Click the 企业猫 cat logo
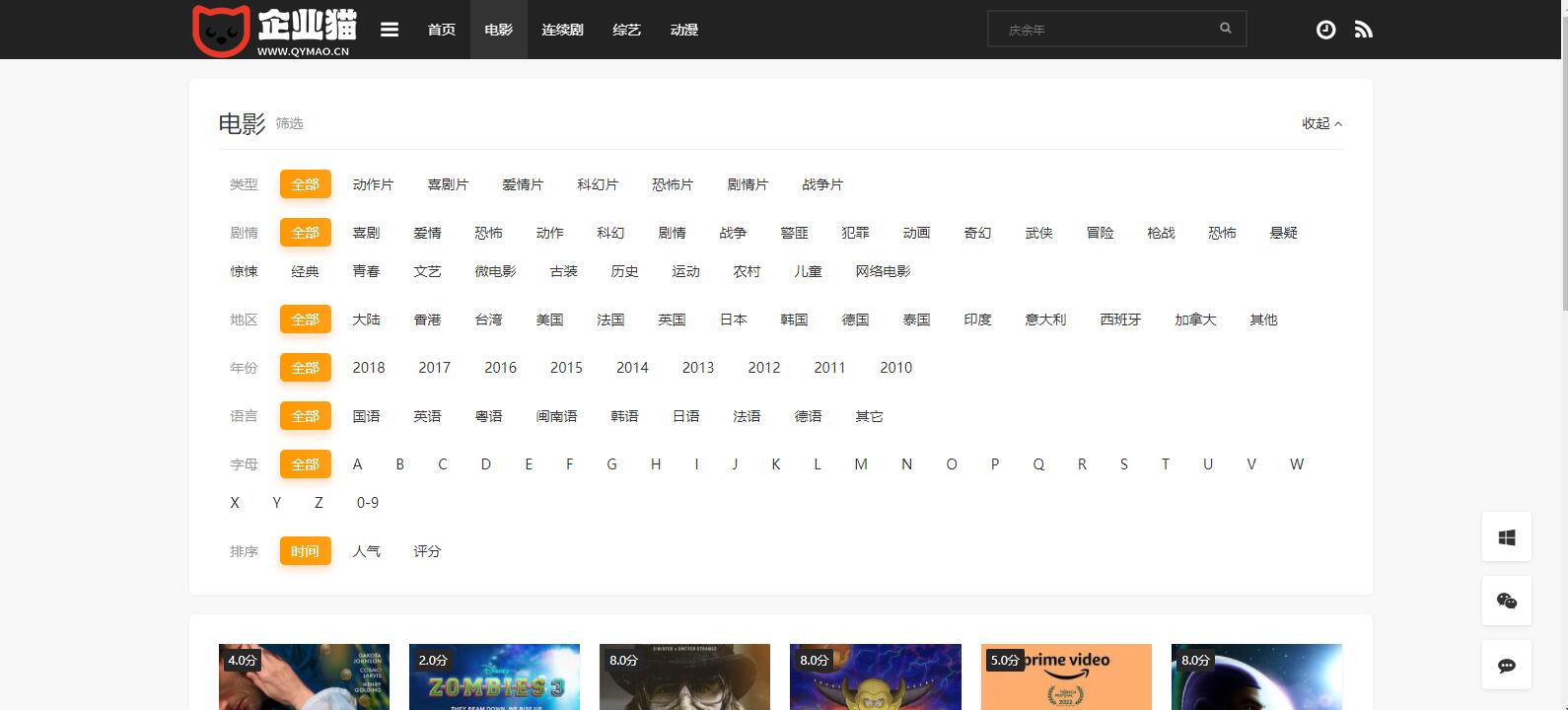Viewport: 1568px width, 710px height. point(273,30)
